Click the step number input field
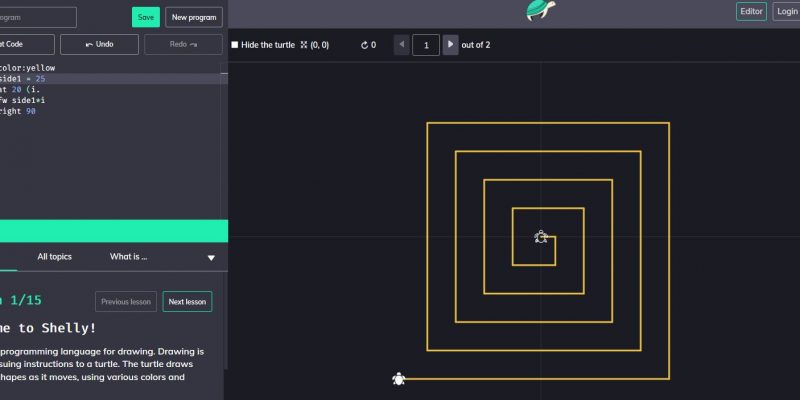The width and height of the screenshot is (800, 400). point(426,45)
